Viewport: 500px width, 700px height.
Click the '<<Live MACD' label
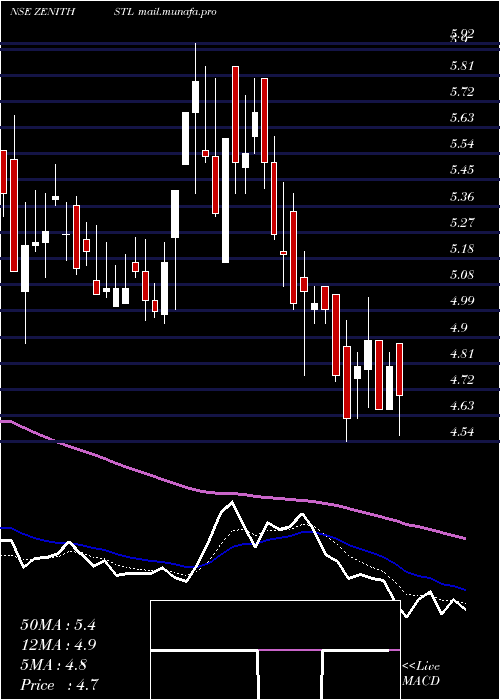tap(421, 674)
